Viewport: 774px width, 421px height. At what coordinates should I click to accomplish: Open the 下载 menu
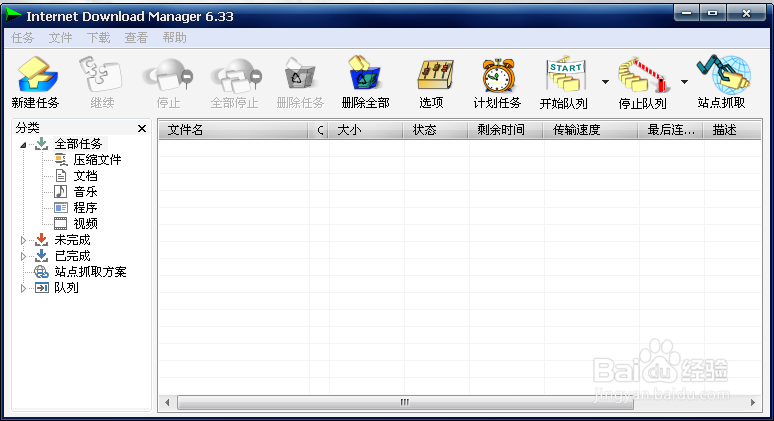click(99, 38)
